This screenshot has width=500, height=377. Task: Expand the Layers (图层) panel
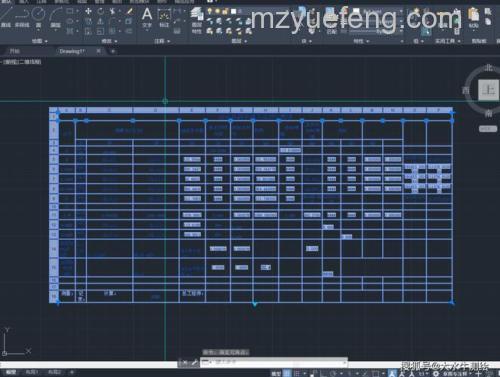(x=239, y=41)
